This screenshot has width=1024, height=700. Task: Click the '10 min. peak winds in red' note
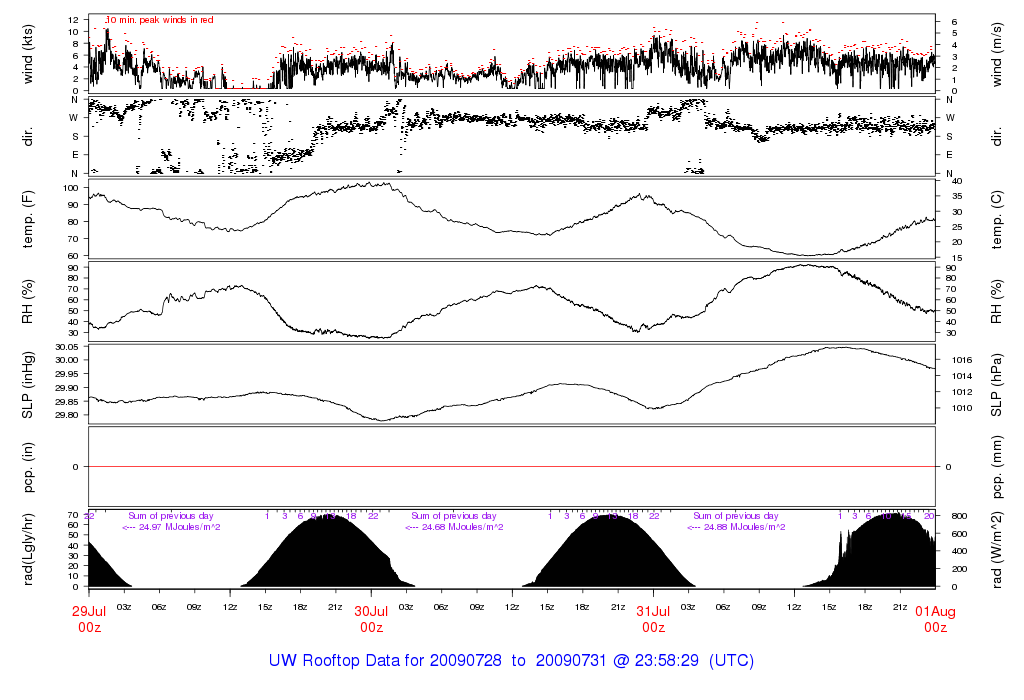click(159, 20)
